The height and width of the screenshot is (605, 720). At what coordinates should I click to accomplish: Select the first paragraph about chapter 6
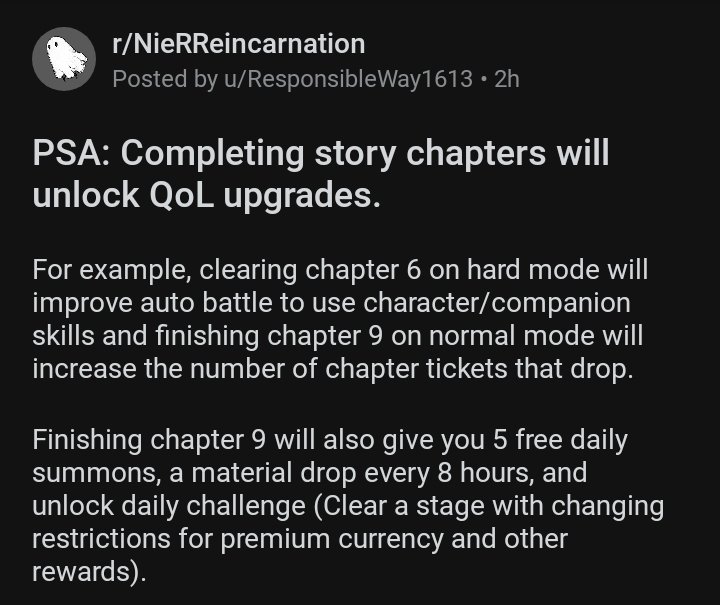[x=340, y=319]
